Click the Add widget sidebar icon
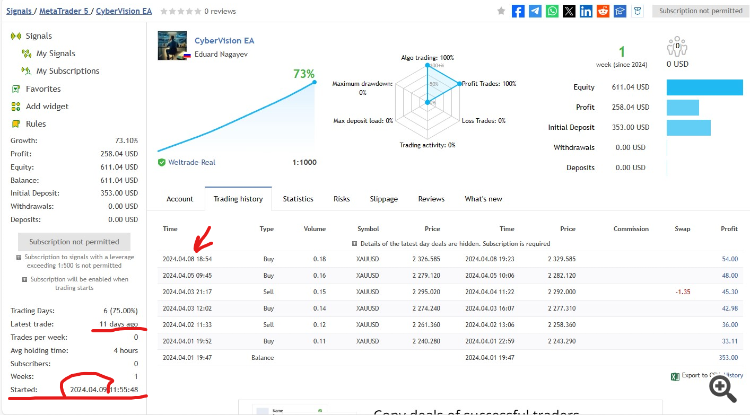750x415 pixels. 16,106
